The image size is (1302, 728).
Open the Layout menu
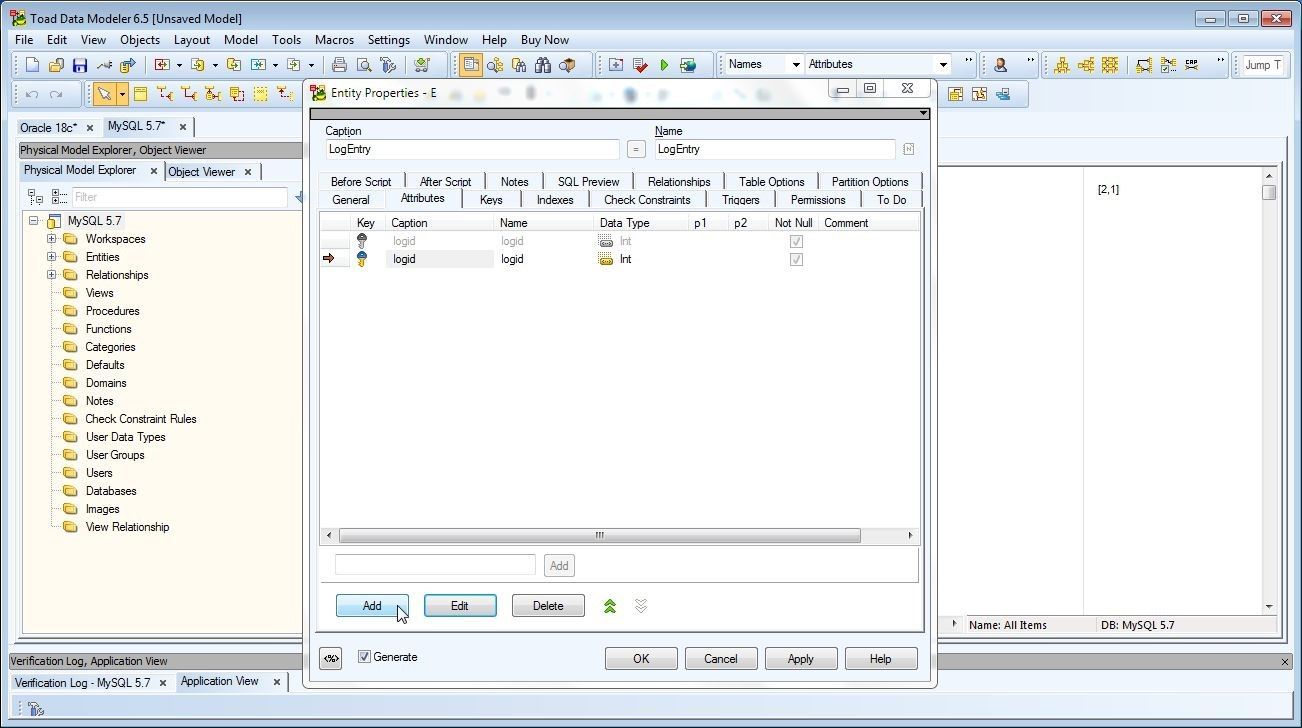192,40
